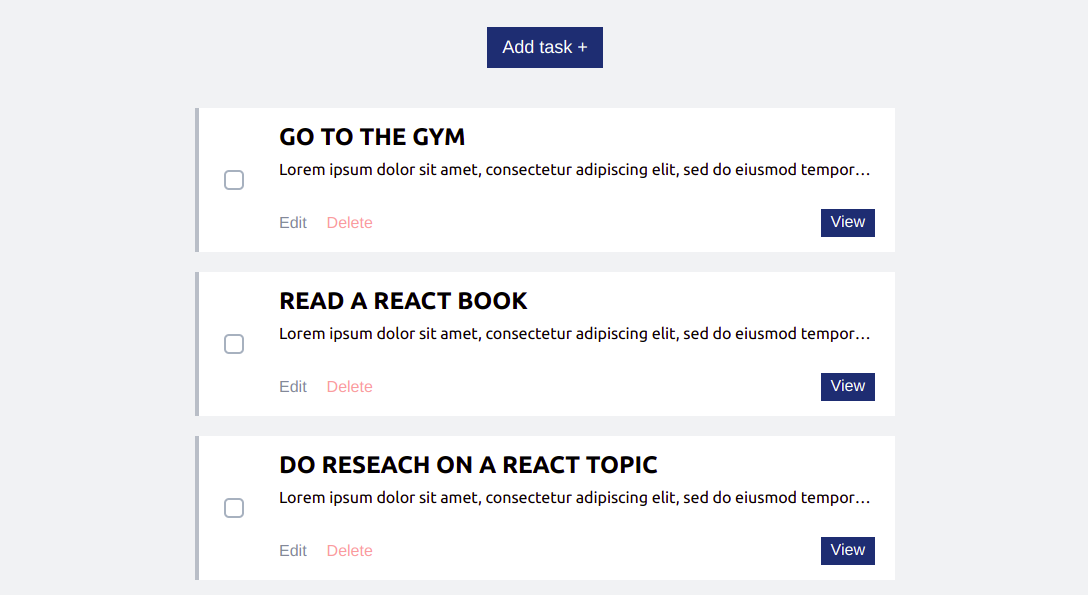Image resolution: width=1088 pixels, height=595 pixels.
Task: Mark Do Reseach on a React Topic complete
Action: [x=234, y=508]
